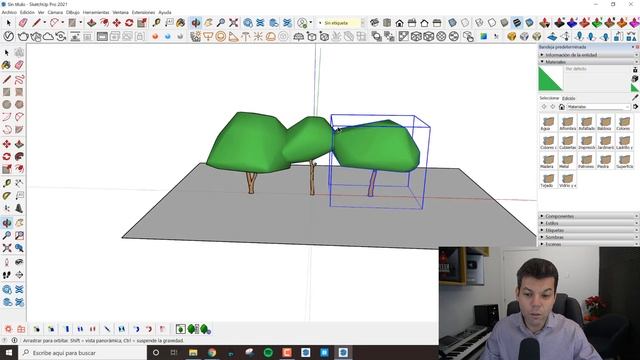Expand the Estilos panel
Viewport: 640px width, 360px height.
[x=588, y=223]
